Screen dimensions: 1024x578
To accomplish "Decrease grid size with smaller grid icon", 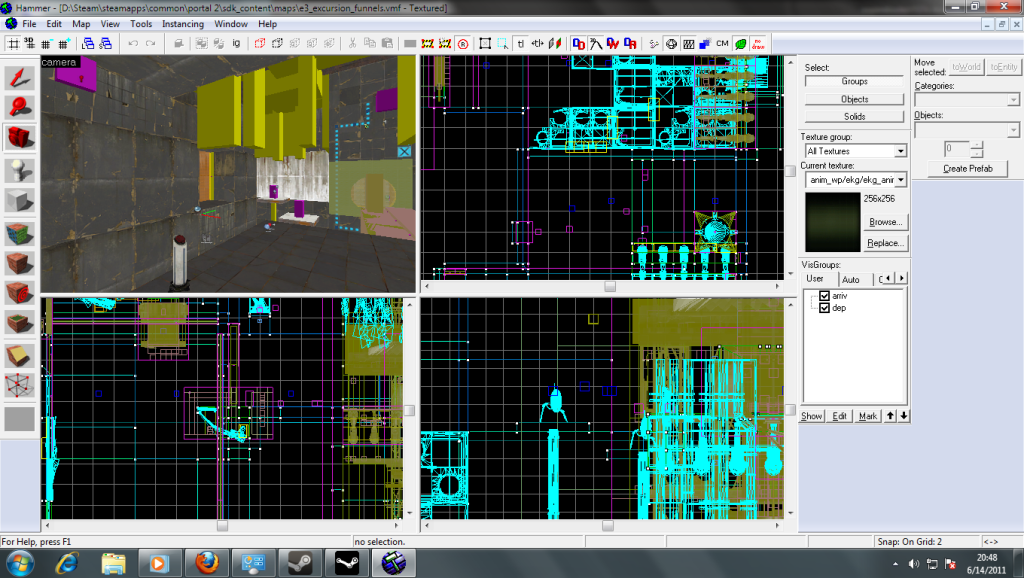I will pos(46,44).
